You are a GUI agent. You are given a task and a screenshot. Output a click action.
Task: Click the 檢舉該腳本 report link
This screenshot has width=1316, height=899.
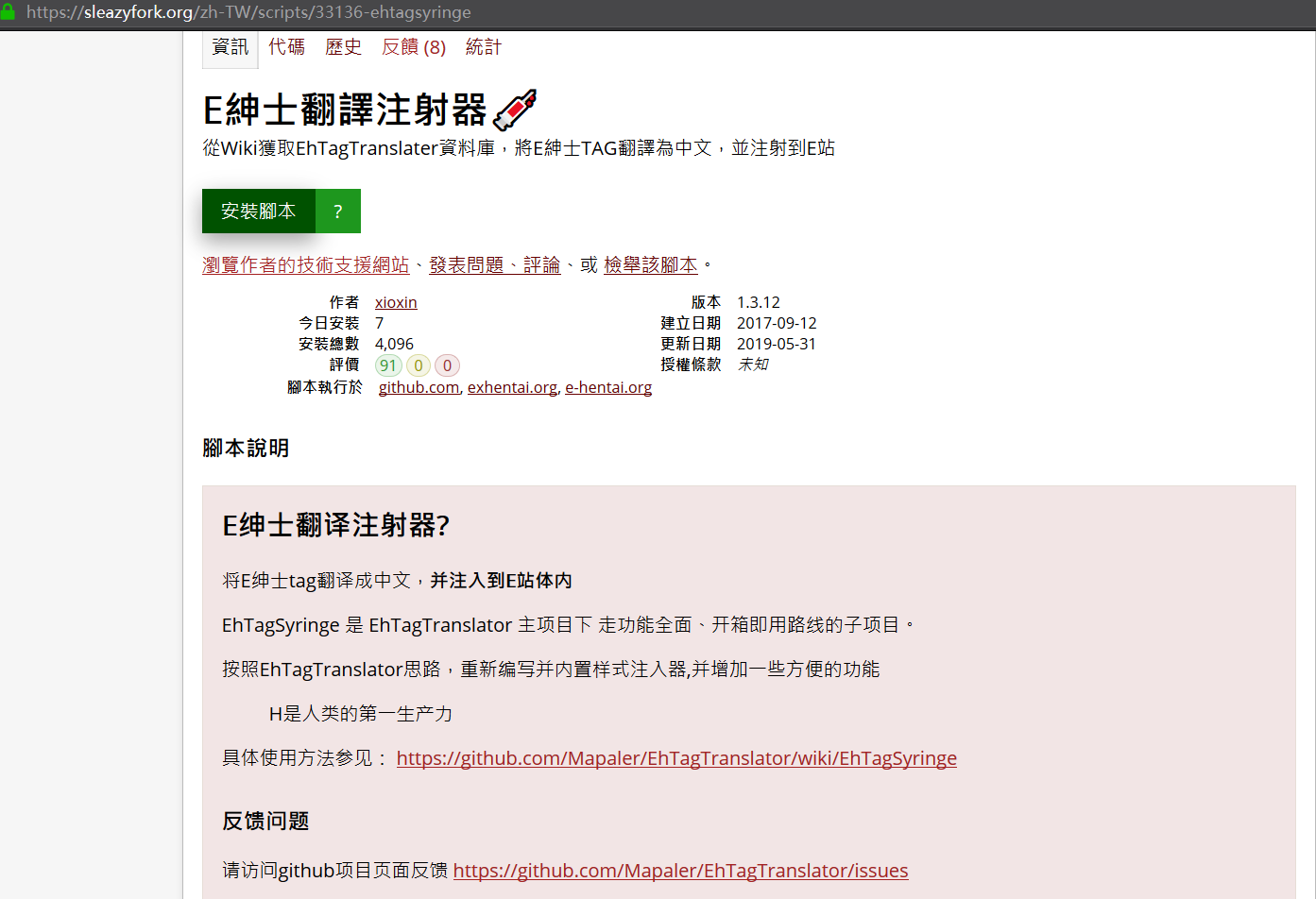[651, 265]
